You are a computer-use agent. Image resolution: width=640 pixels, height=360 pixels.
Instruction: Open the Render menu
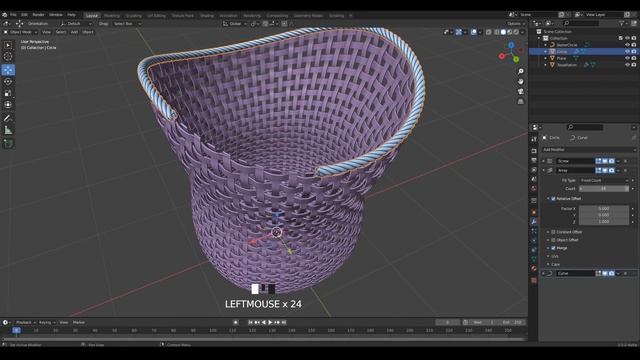[x=38, y=15]
